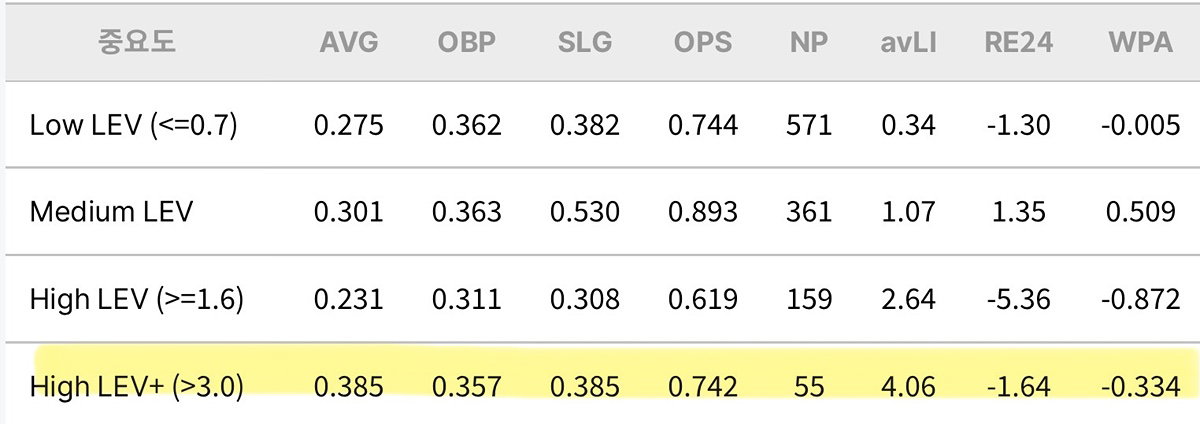The width and height of the screenshot is (1200, 424).
Task: Click the -0.872 WPA value in High LEV row
Action: pyautogui.click(x=1137, y=299)
